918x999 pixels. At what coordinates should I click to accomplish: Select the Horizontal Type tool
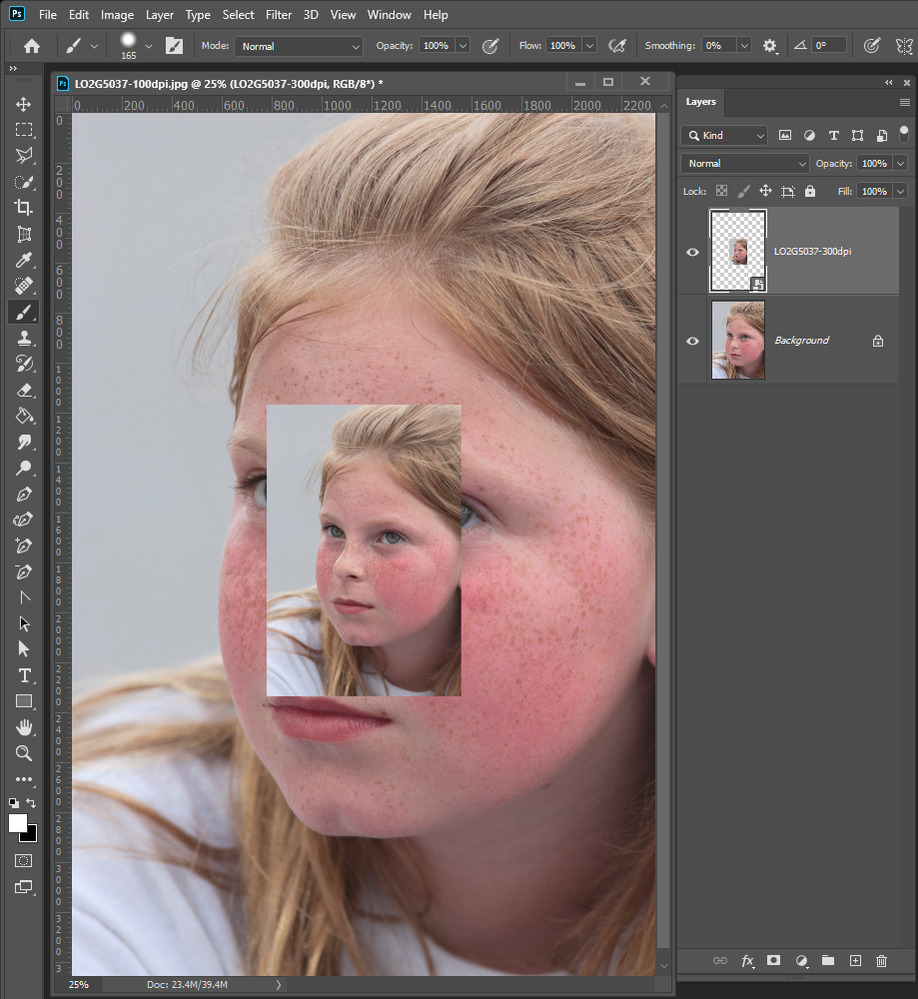pos(24,675)
